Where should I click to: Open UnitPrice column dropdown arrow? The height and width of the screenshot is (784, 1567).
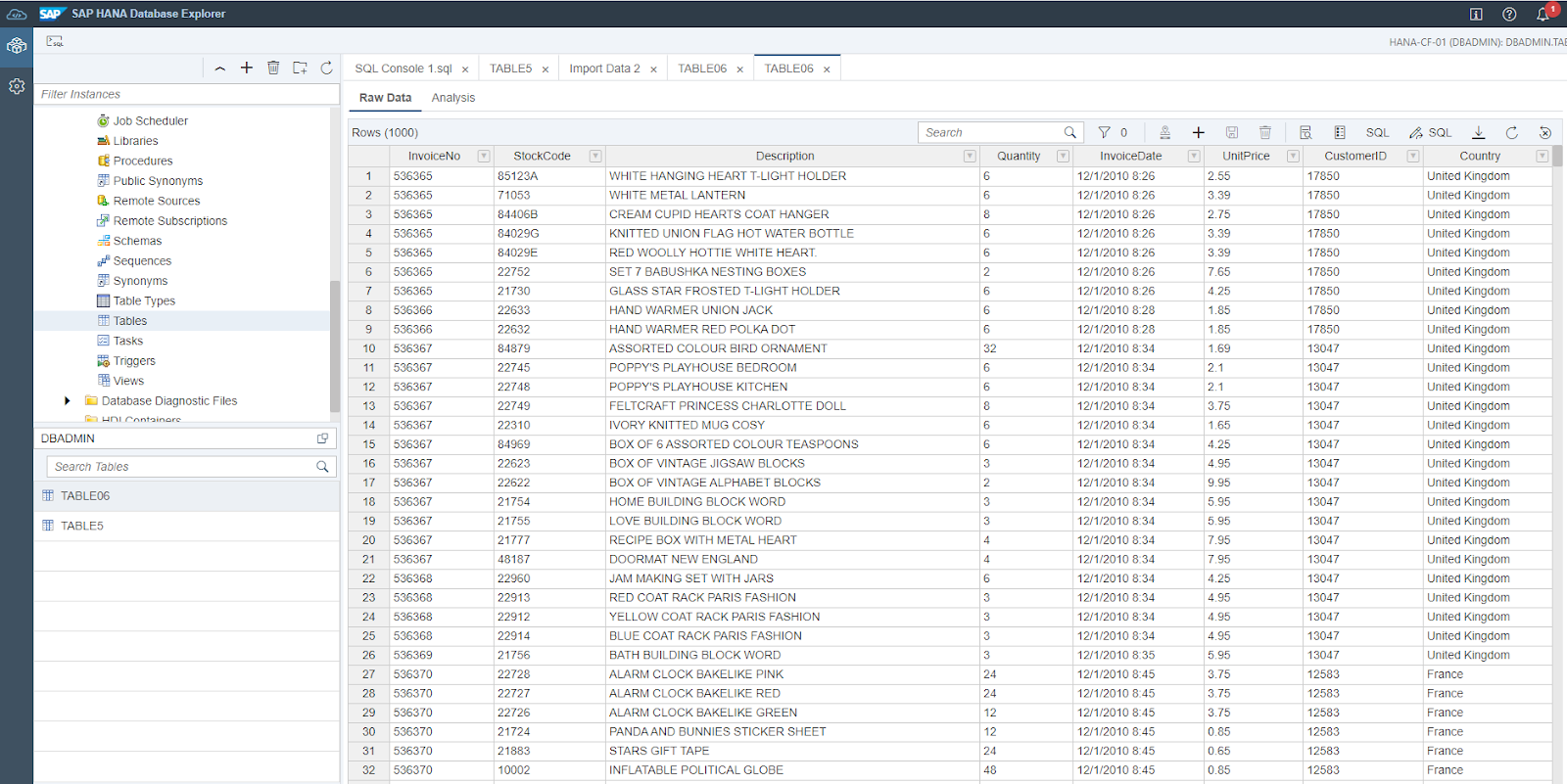tap(1293, 156)
